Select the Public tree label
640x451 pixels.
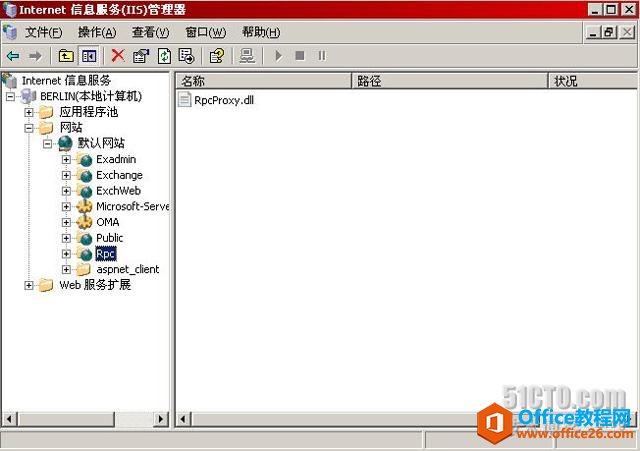(109, 238)
